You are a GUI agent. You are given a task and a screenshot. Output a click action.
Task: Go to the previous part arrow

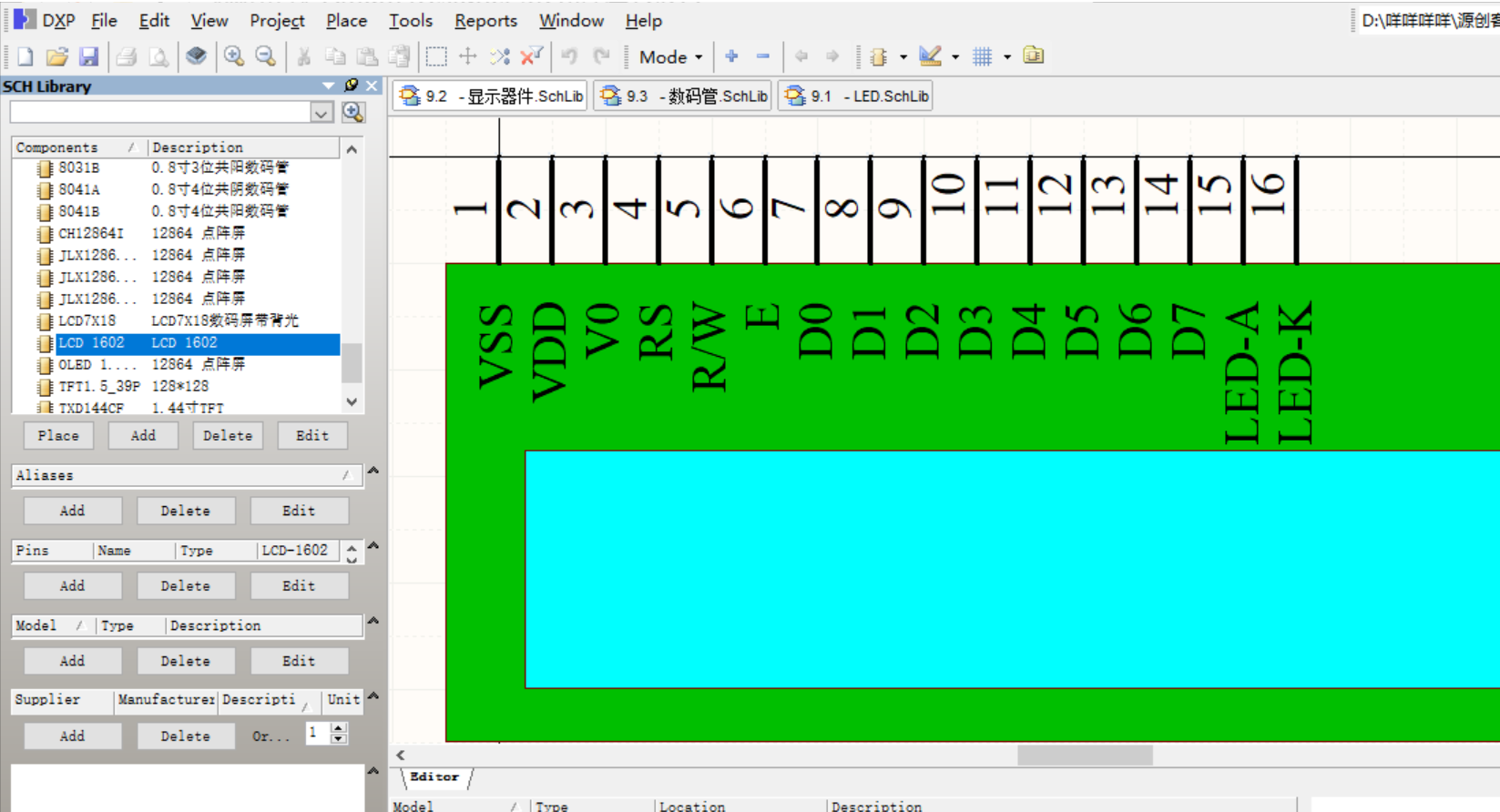click(x=801, y=56)
